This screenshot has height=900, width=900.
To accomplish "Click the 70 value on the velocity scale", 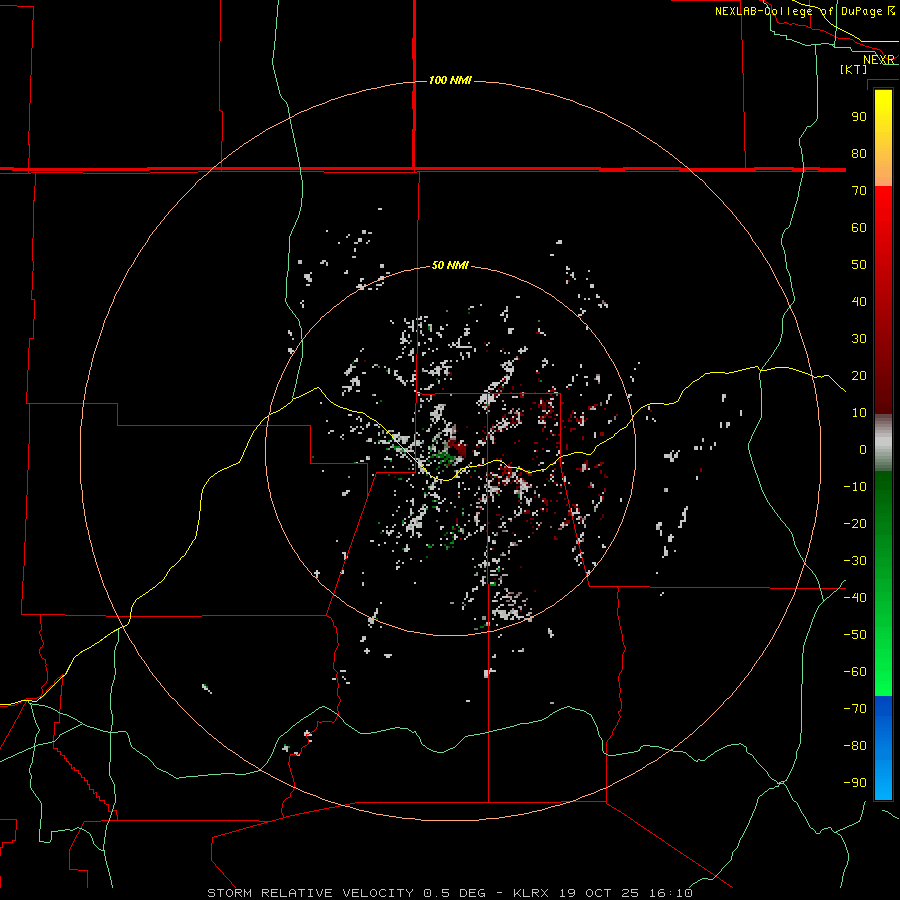I will pyautogui.click(x=859, y=191).
